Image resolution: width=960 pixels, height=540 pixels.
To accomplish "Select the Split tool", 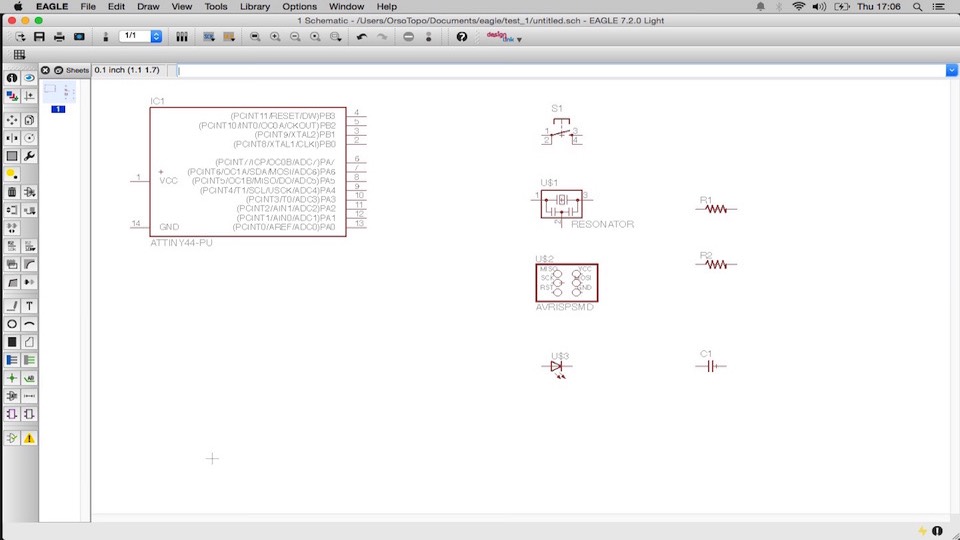I will point(12,282).
